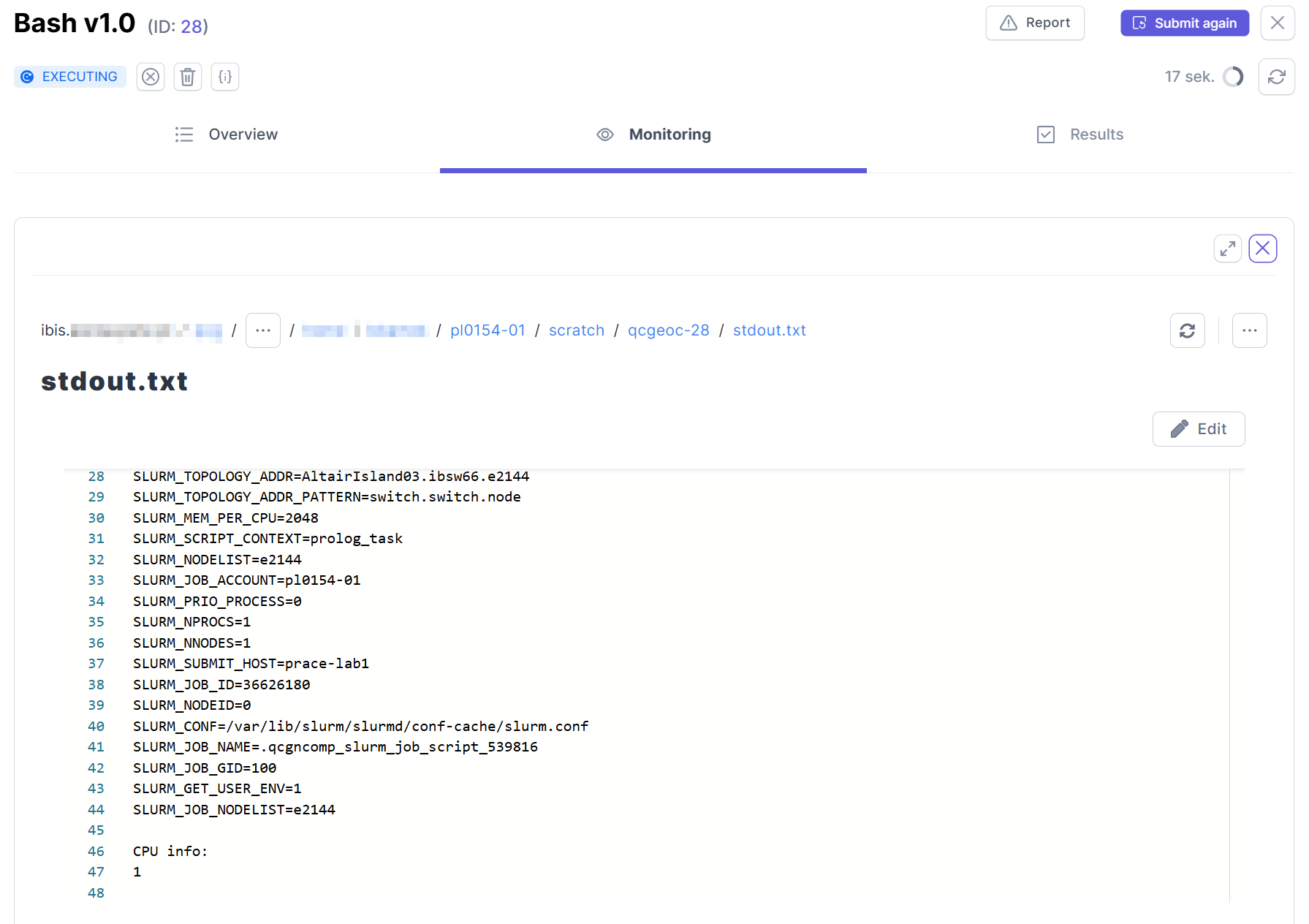Click line 38 SLURM_JOB_ID=36626180
Image resolution: width=1309 pixels, height=924 pixels.
click(221, 685)
